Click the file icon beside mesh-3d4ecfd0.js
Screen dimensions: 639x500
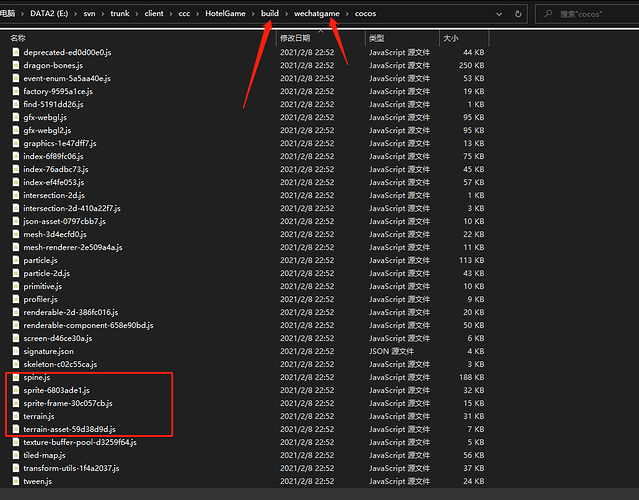(16, 234)
